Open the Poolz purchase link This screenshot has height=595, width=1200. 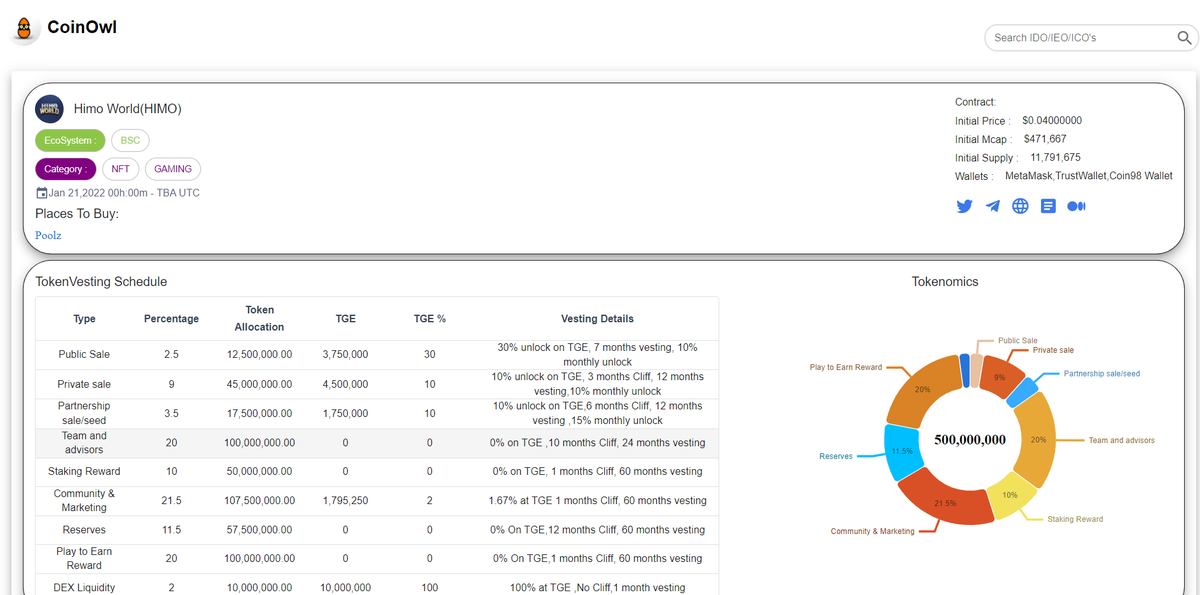click(49, 235)
